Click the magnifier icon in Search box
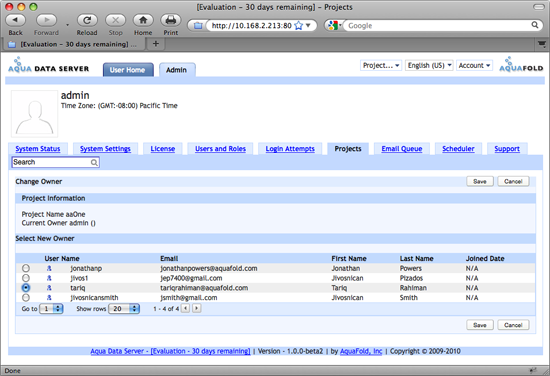This screenshot has width=550, height=376. [94, 162]
